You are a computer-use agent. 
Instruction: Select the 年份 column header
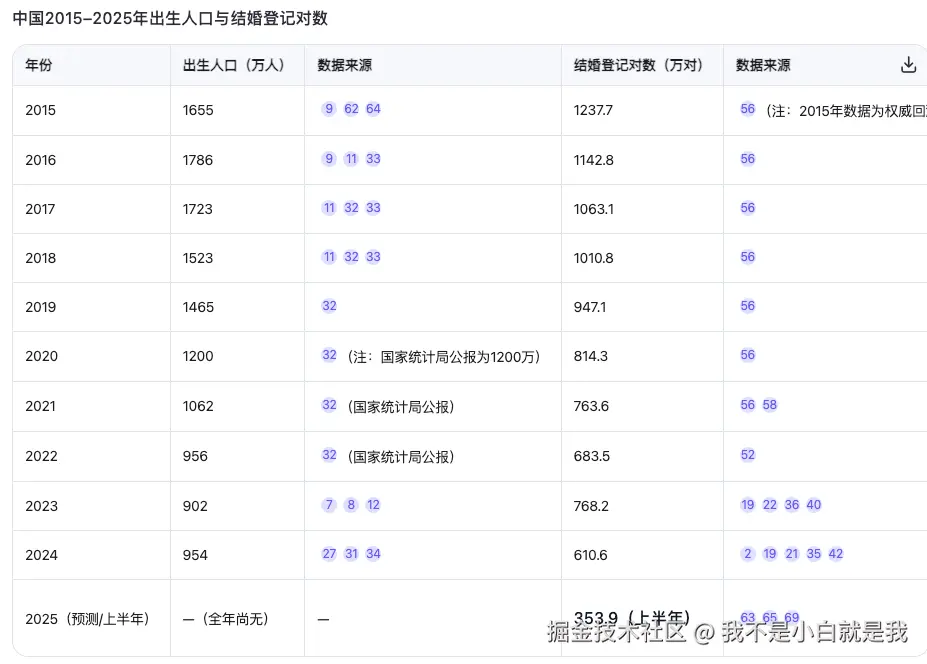tap(38, 64)
